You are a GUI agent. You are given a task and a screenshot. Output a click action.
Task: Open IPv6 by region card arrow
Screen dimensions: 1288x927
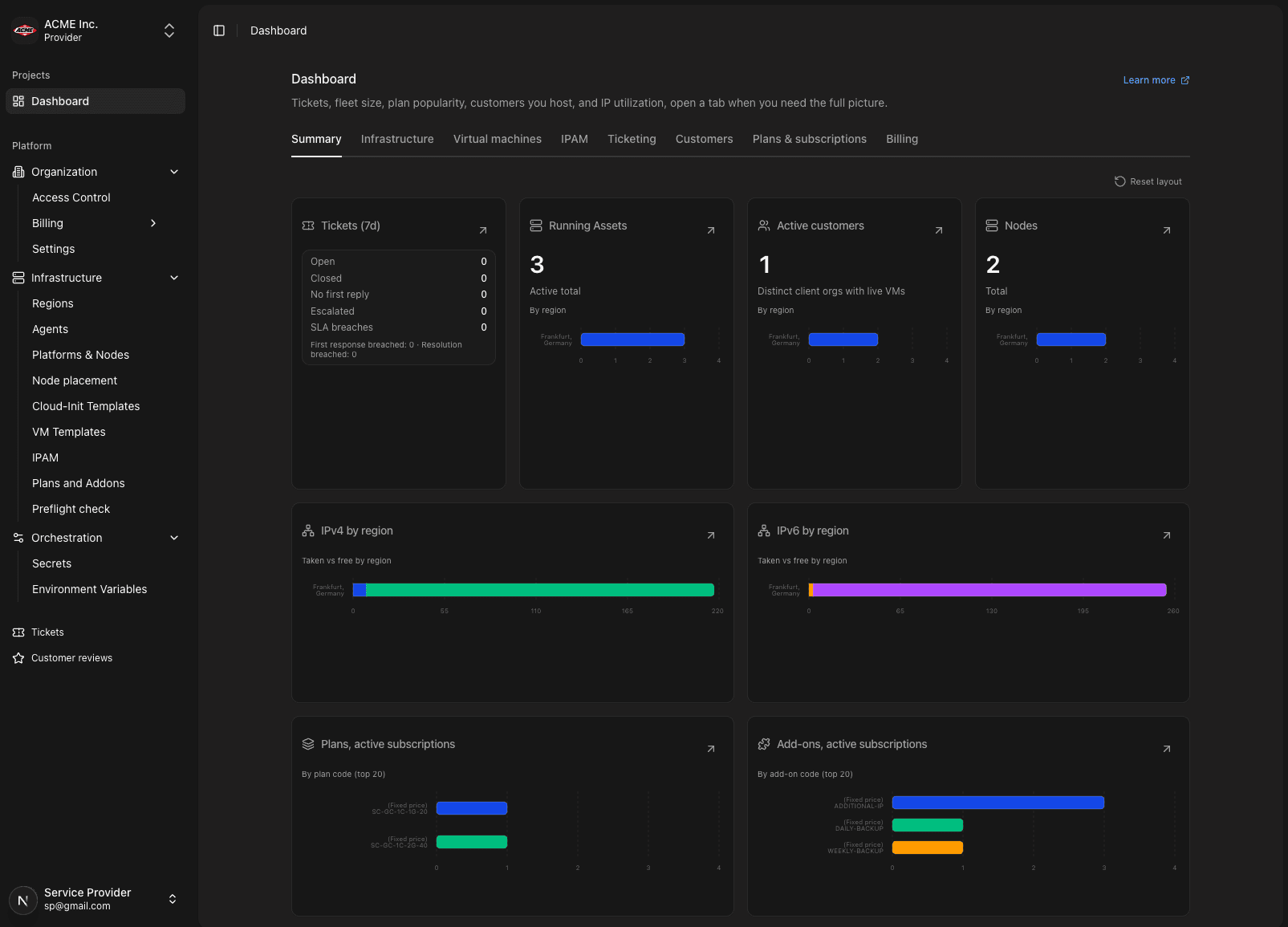tap(1167, 535)
